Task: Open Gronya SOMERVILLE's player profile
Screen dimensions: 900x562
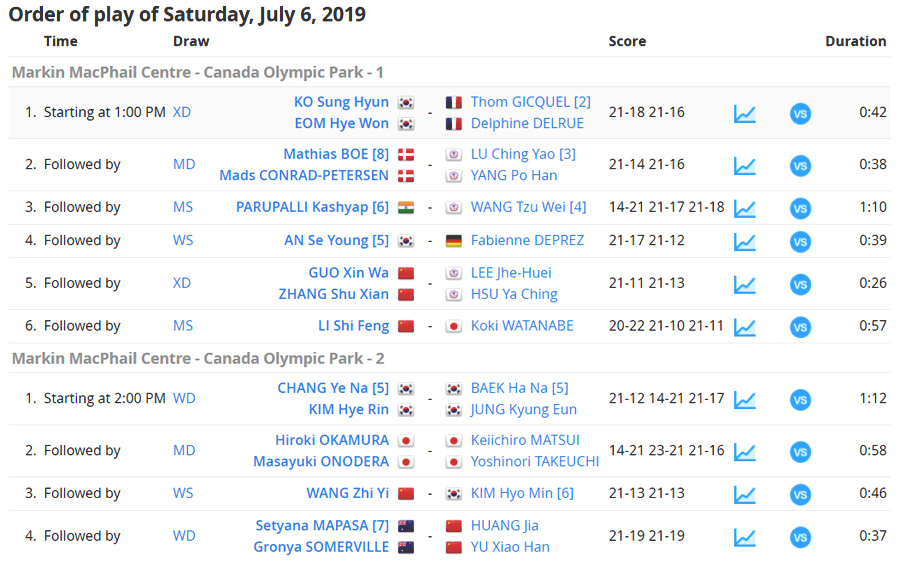Action: point(321,547)
